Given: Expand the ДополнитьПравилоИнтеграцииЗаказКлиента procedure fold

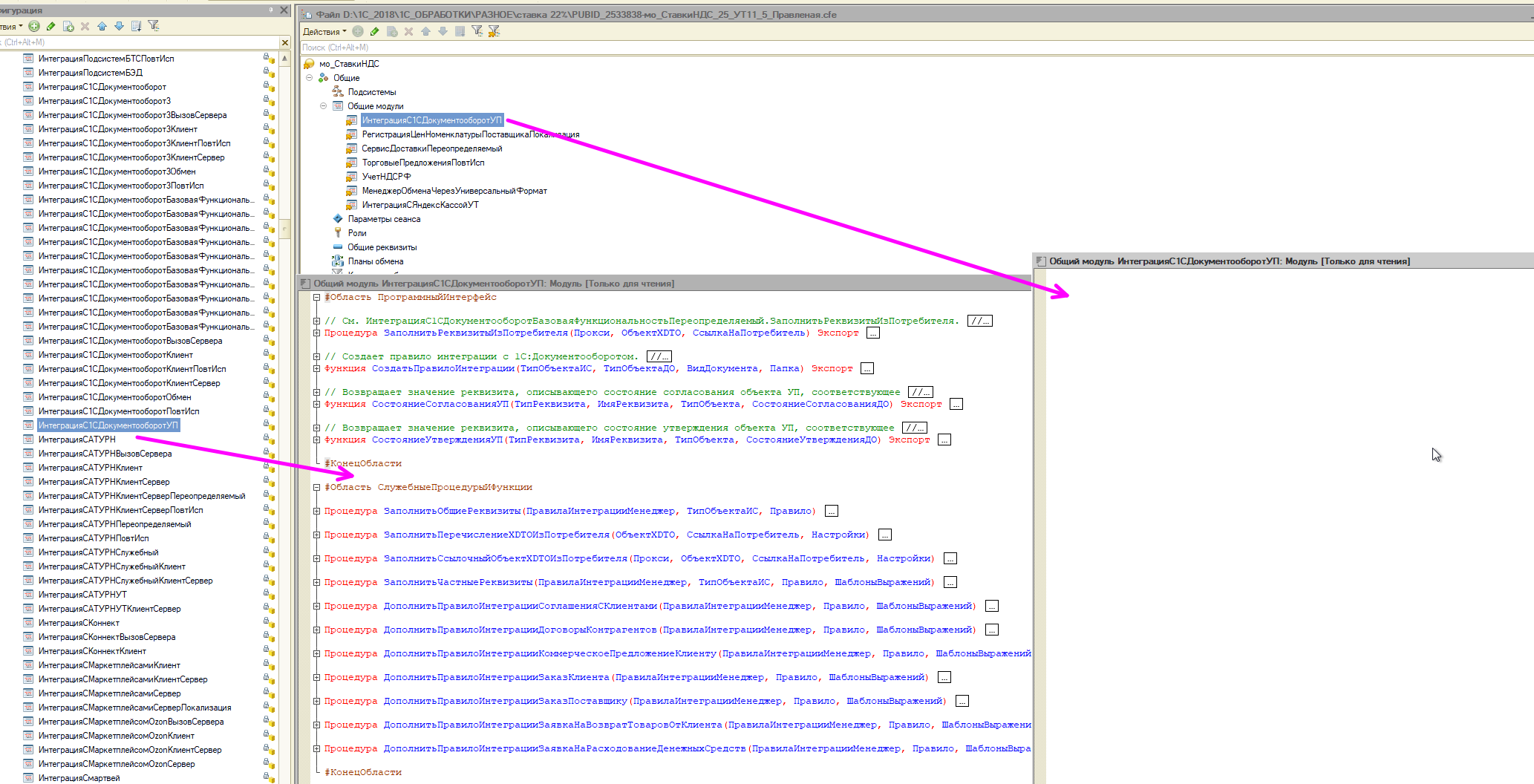Looking at the screenshot, I should coord(316,677).
